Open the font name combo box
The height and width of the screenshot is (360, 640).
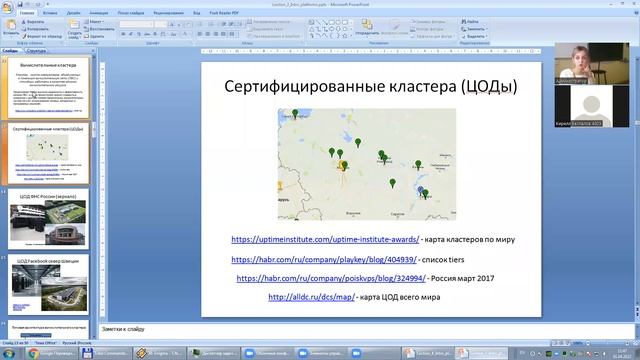[136, 24]
